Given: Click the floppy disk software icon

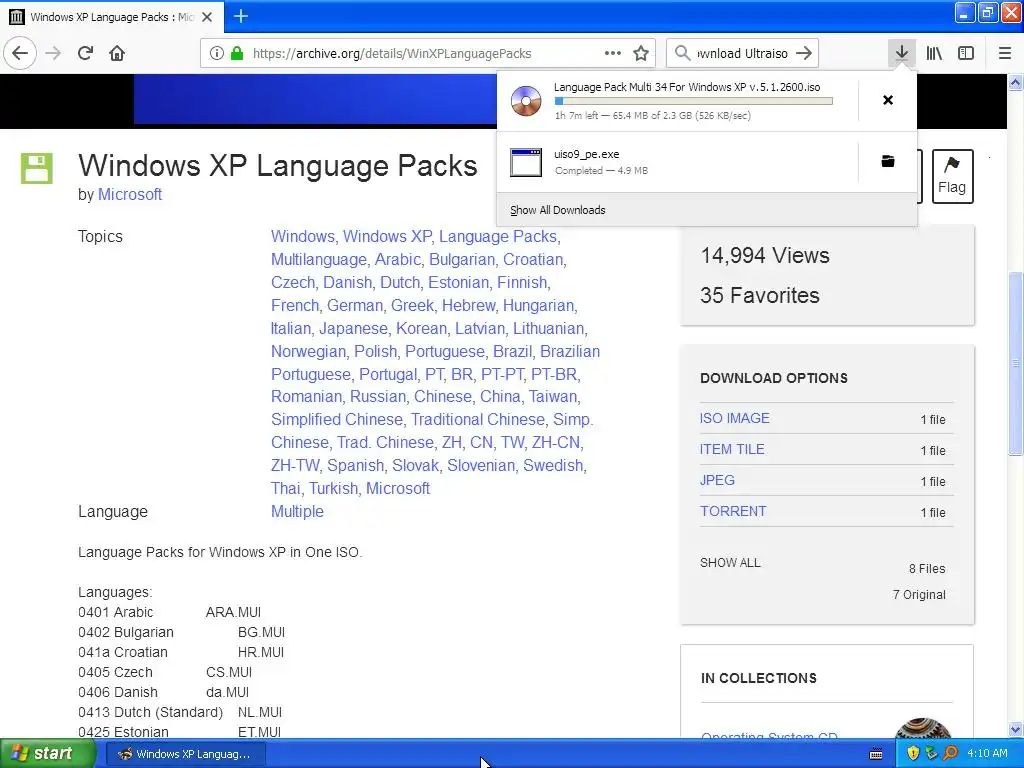Looking at the screenshot, I should 37,168.
